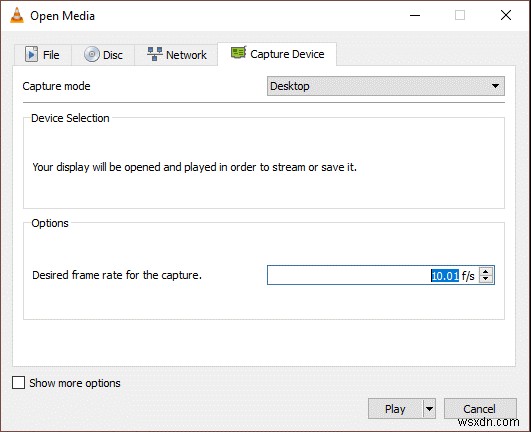Click the Device Selection group title
Image resolution: width=531 pixels, height=432 pixels.
coord(70,118)
